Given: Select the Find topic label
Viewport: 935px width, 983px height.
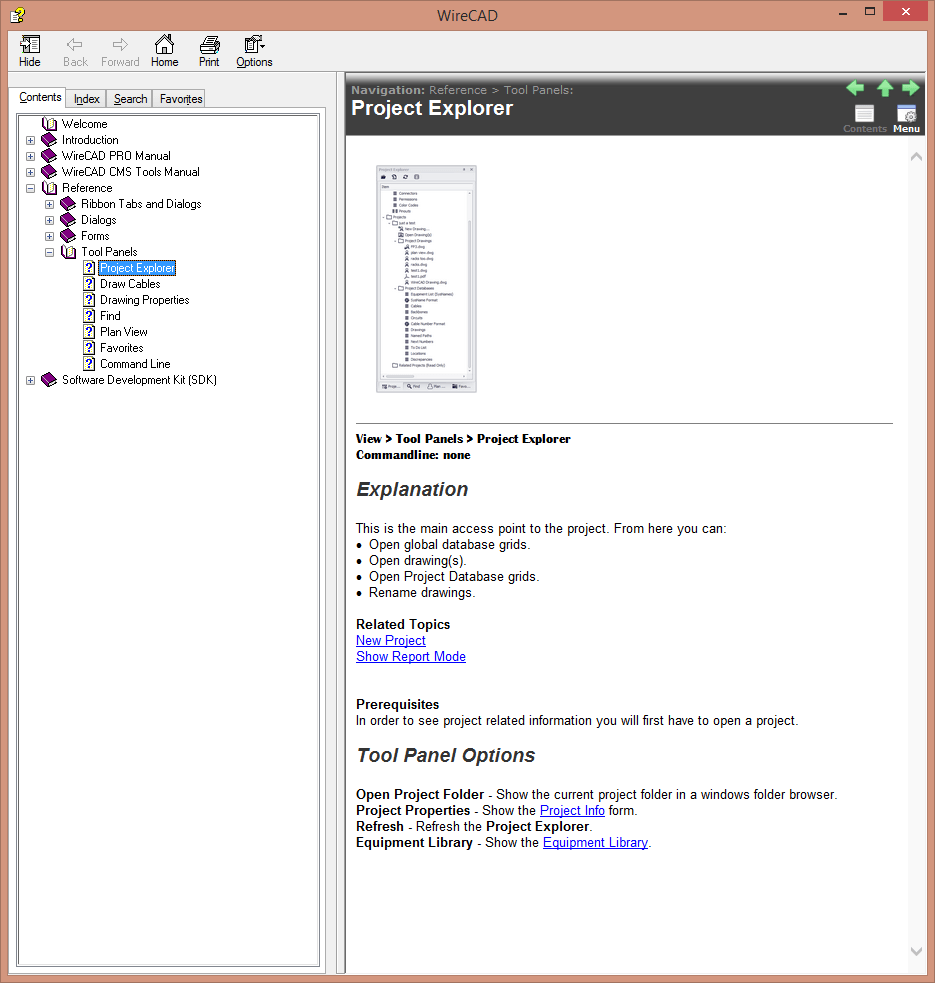Looking at the screenshot, I should tap(110, 316).
